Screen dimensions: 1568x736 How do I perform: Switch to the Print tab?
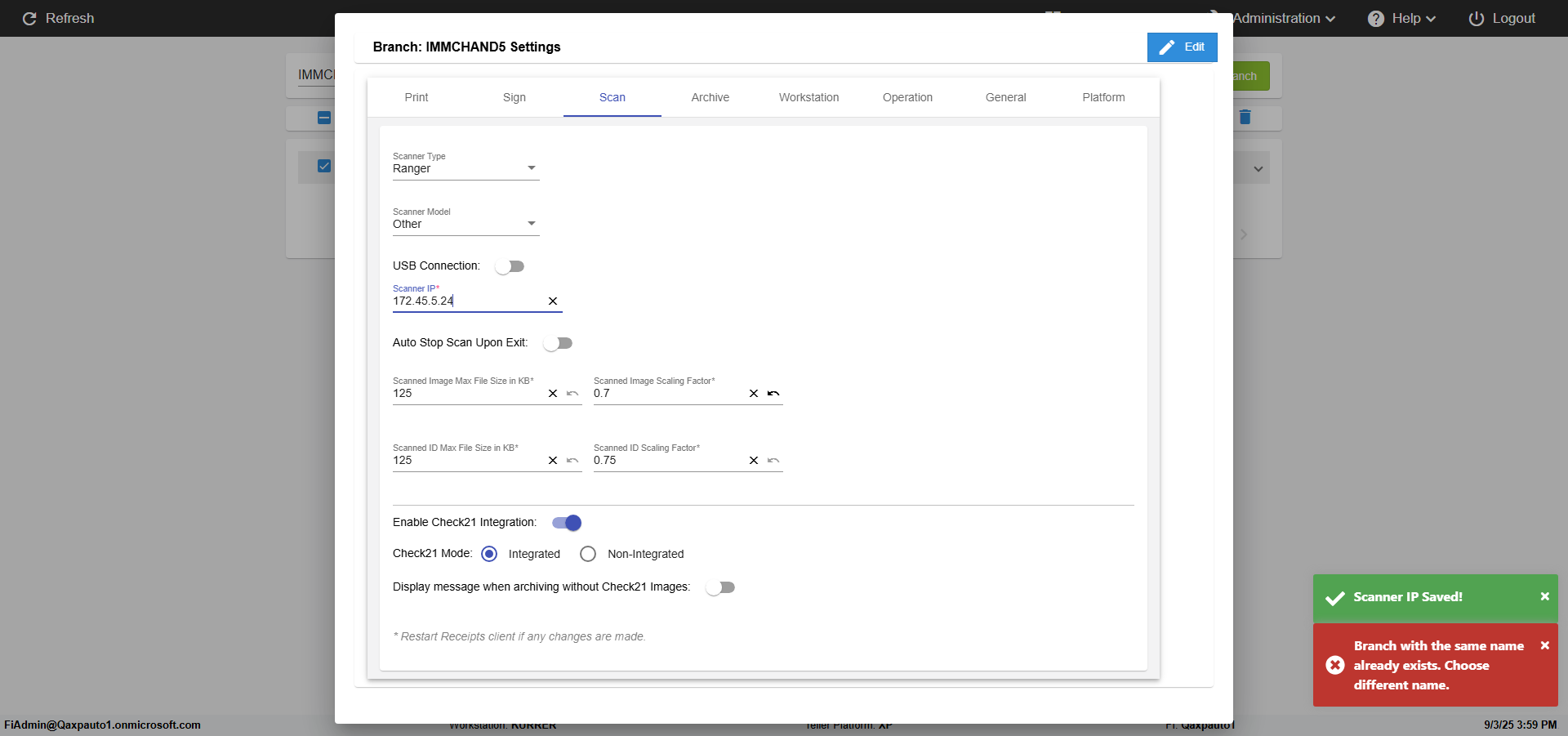[x=416, y=97]
